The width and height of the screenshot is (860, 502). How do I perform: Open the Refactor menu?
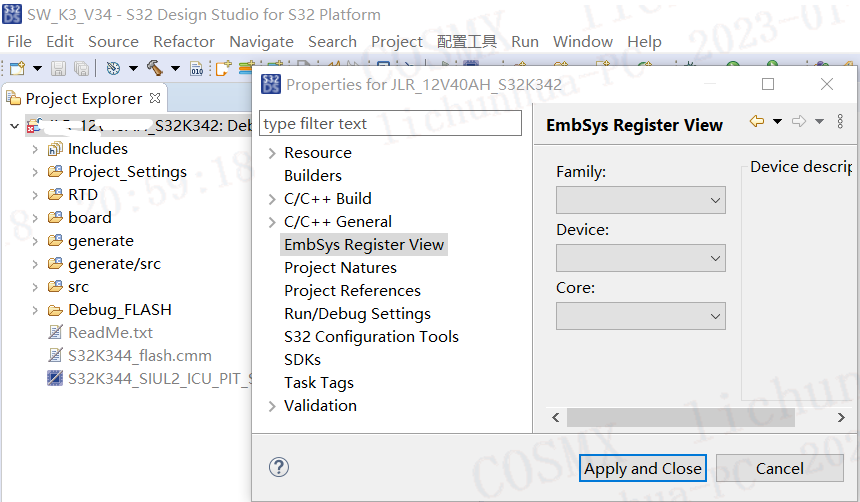point(184,41)
